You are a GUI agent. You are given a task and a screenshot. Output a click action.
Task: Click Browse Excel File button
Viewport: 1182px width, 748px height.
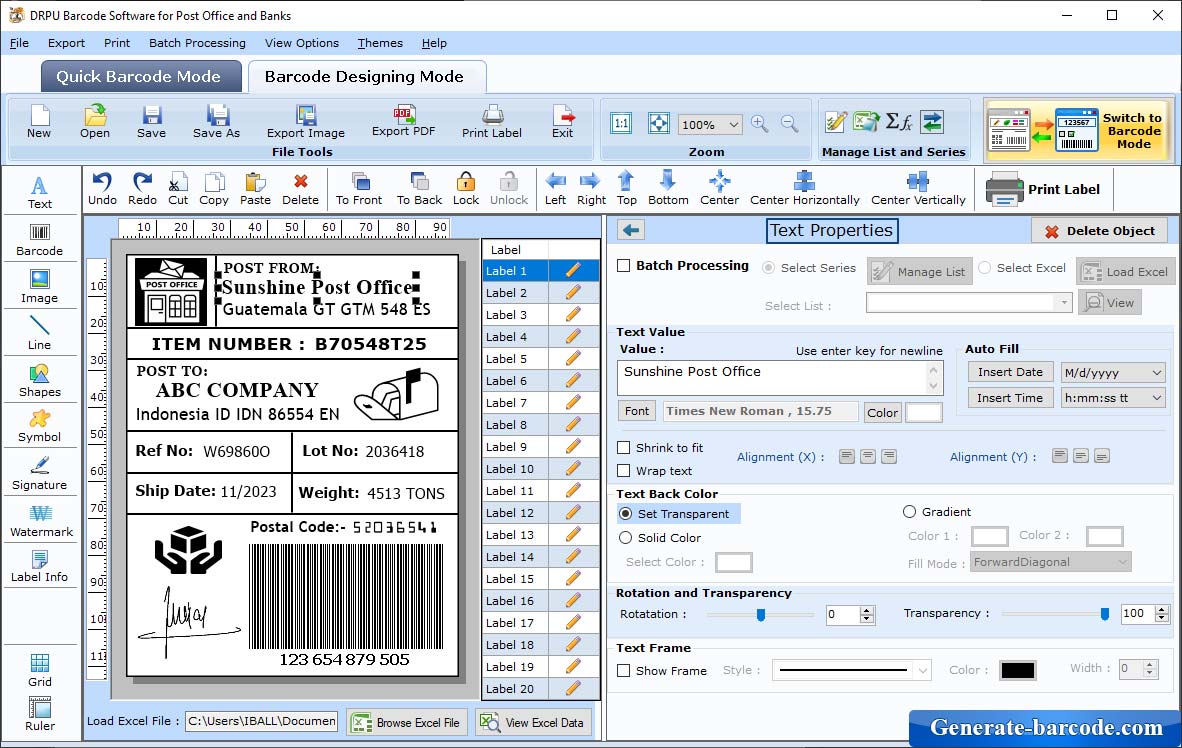point(408,722)
